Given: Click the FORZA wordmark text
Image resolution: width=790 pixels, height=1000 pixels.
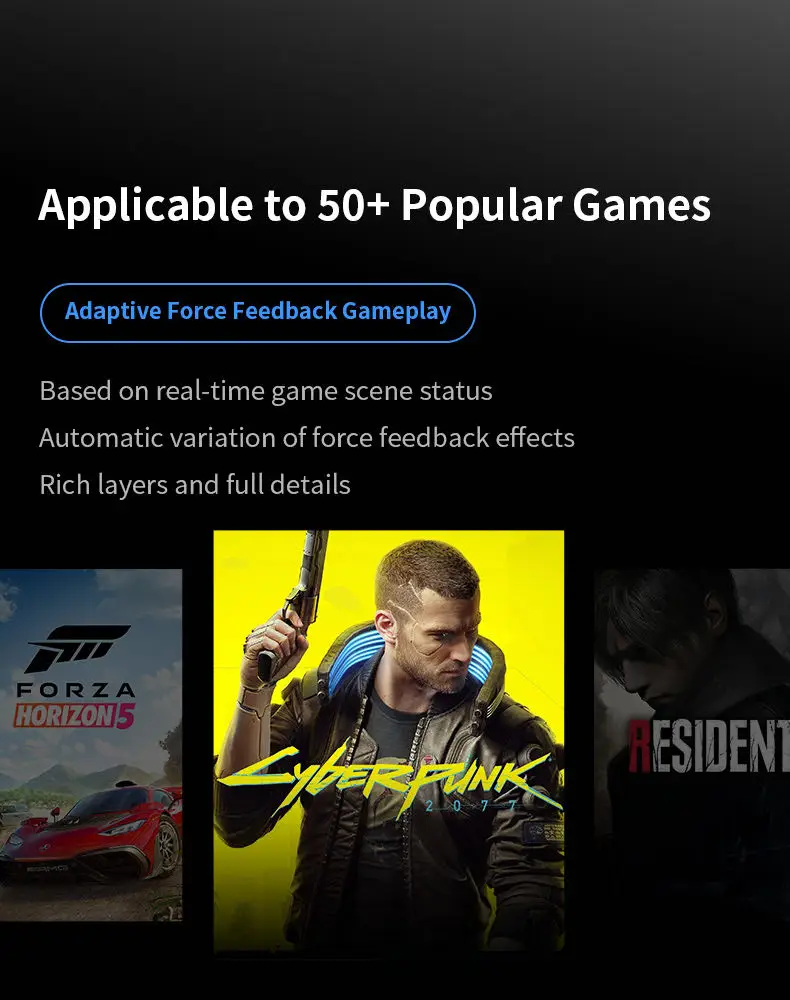Looking at the screenshot, I should (76, 690).
